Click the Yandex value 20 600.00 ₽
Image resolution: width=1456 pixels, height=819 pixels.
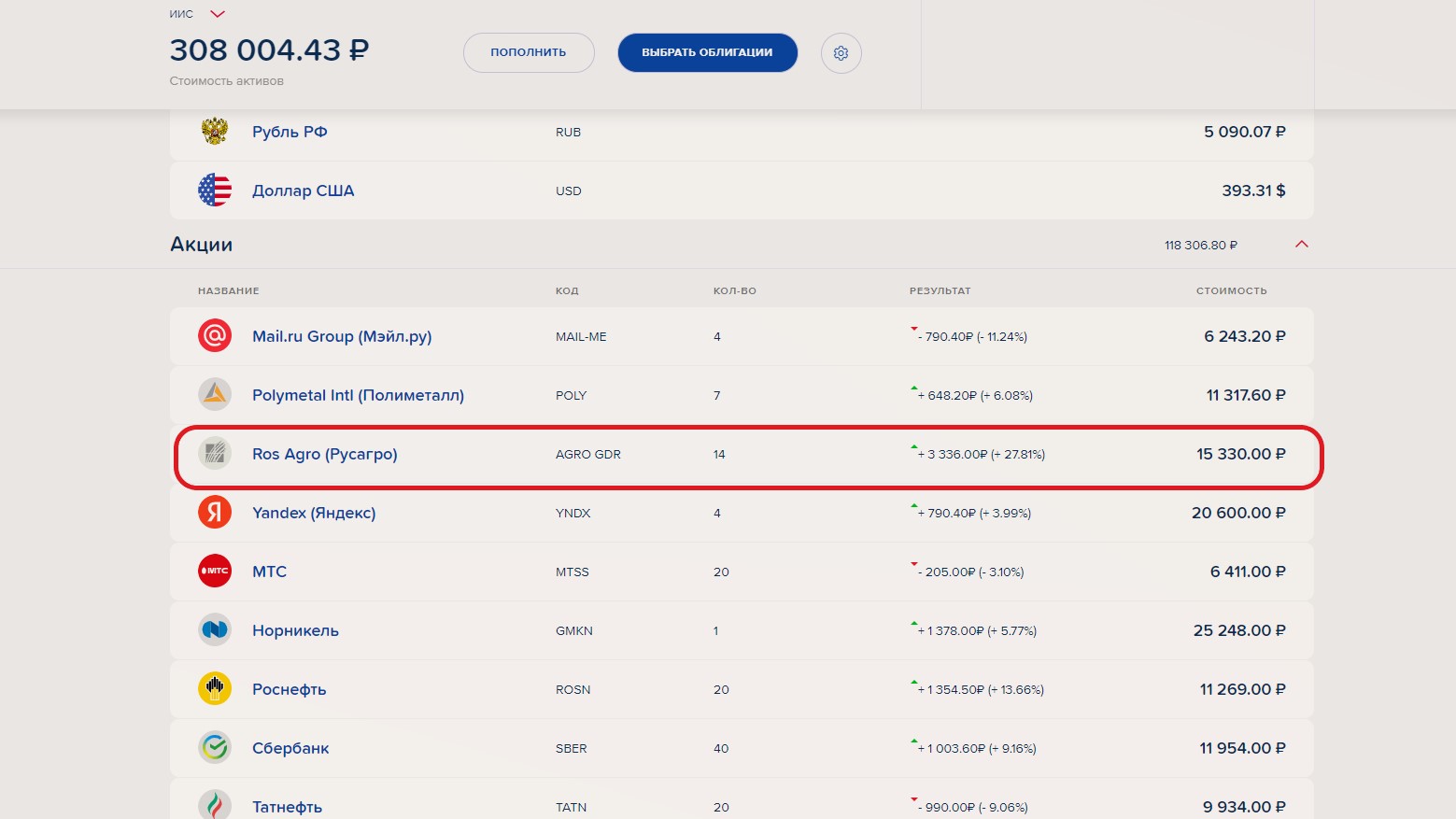[1238, 513]
